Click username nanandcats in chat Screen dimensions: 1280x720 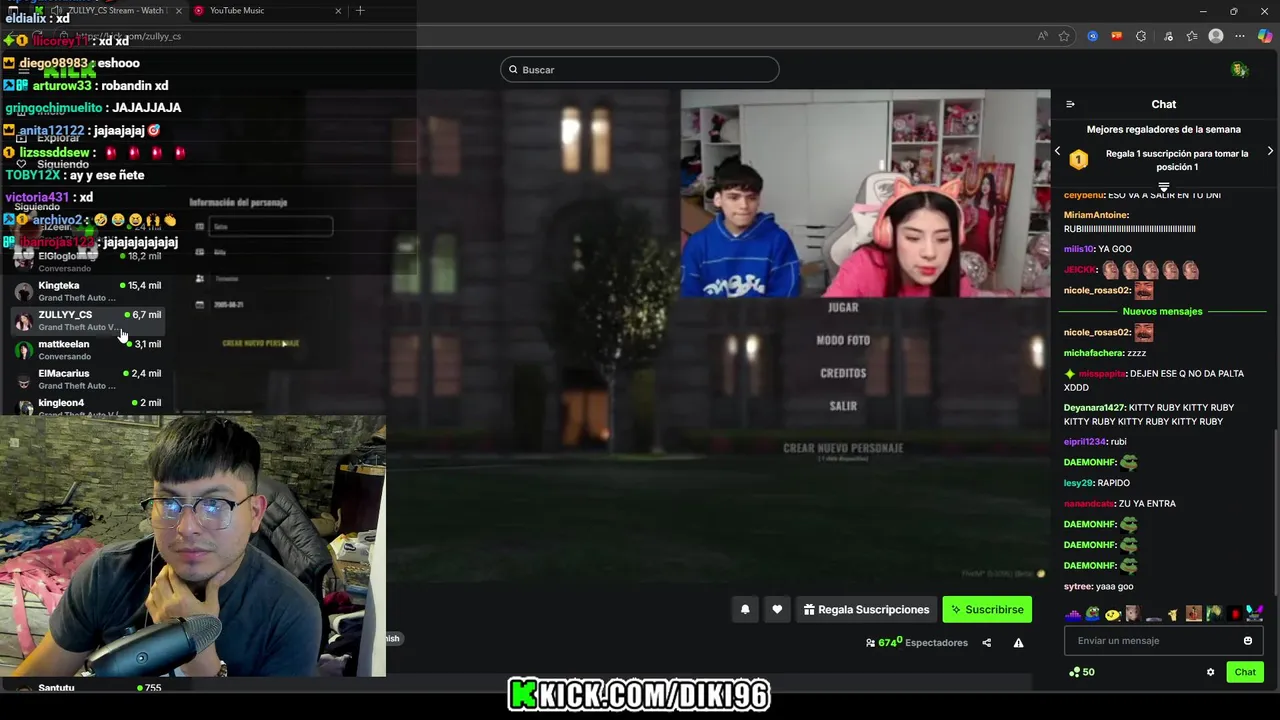(1089, 504)
